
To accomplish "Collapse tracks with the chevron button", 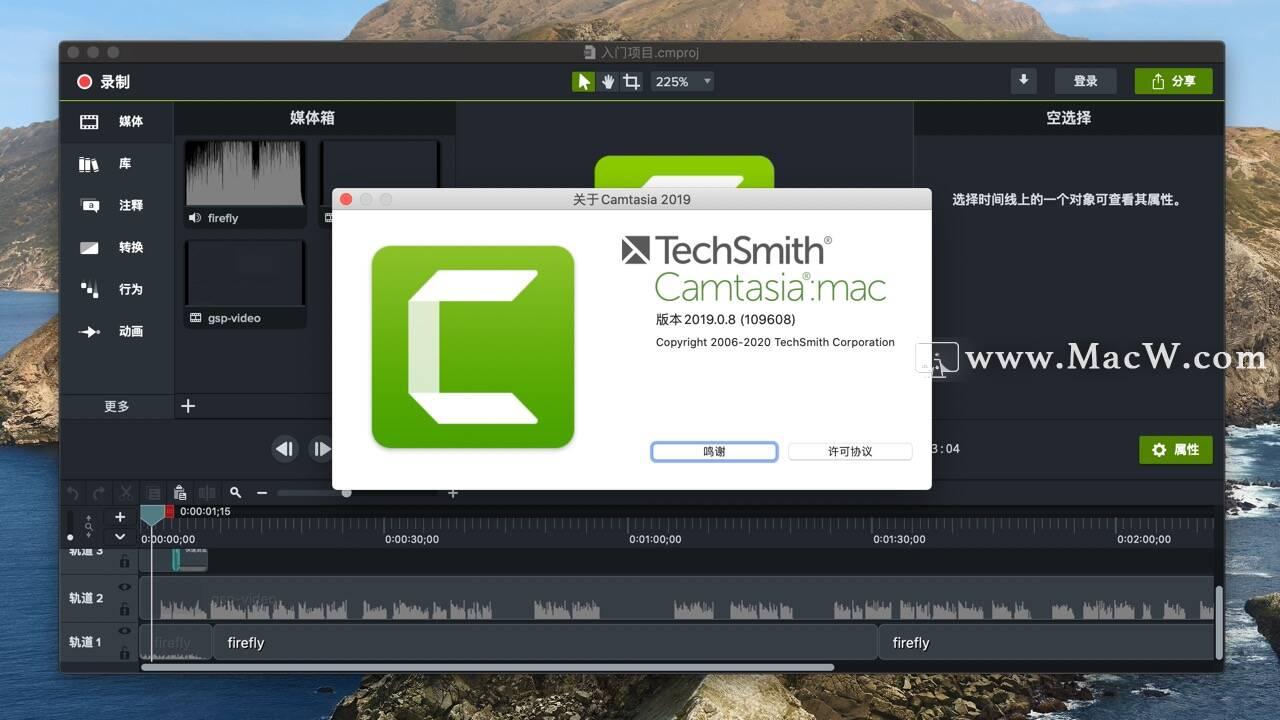I will pos(120,537).
